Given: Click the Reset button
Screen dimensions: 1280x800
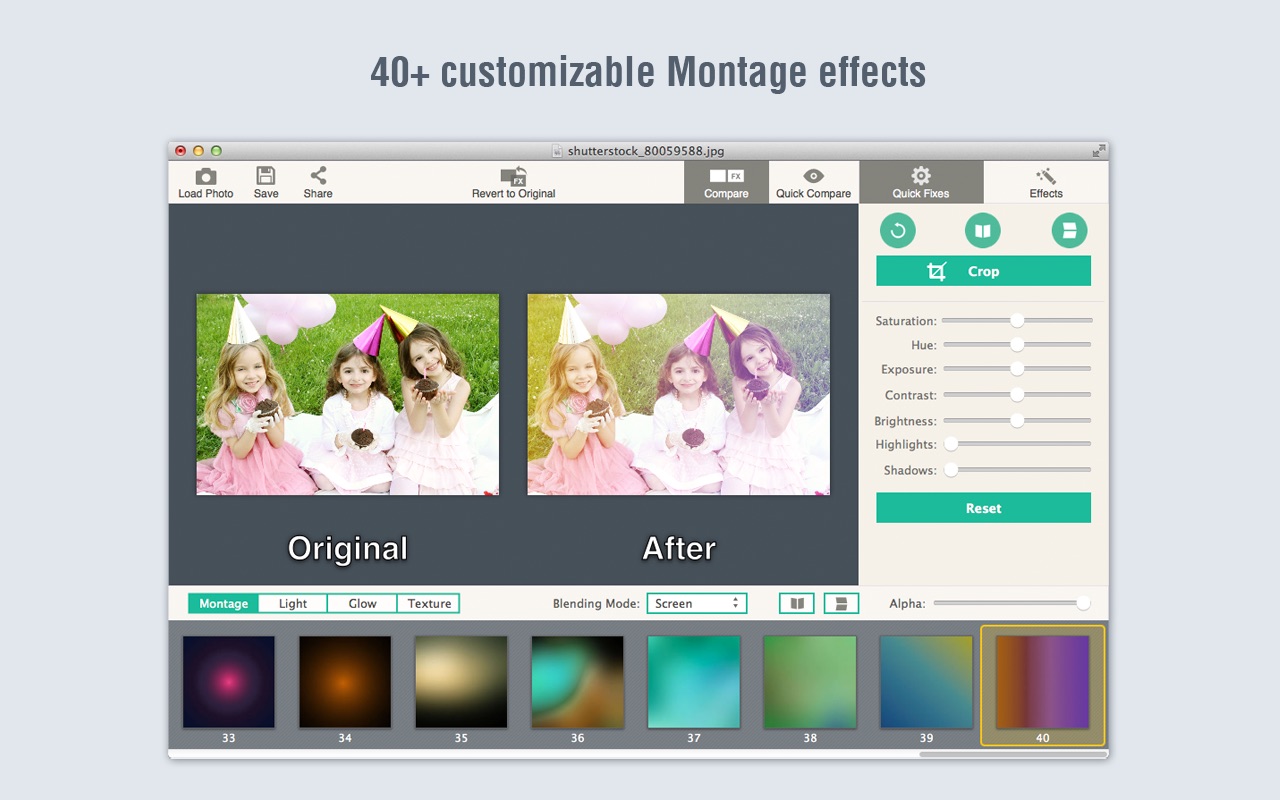Looking at the screenshot, I should pyautogui.click(x=983, y=508).
